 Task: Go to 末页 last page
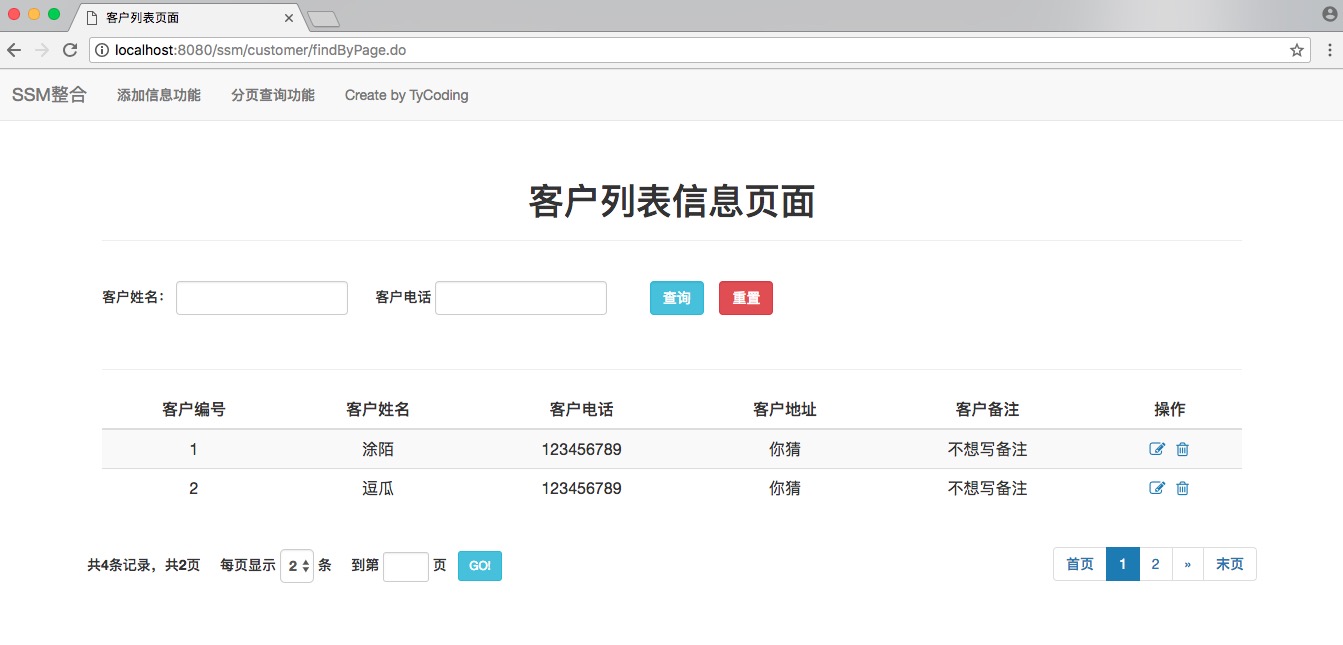(x=1230, y=564)
